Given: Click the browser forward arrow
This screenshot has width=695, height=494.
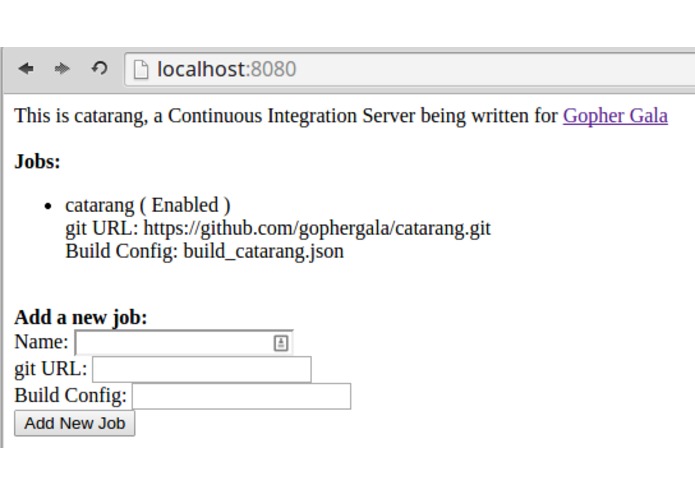Looking at the screenshot, I should 62,69.
